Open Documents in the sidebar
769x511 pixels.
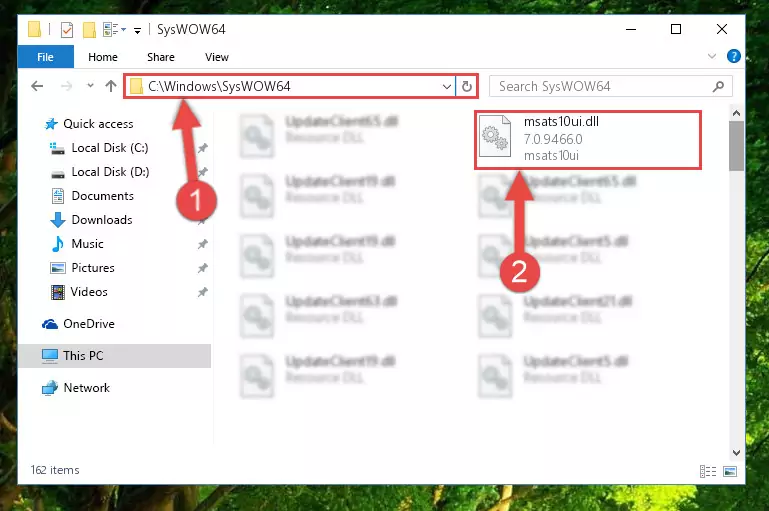(103, 196)
